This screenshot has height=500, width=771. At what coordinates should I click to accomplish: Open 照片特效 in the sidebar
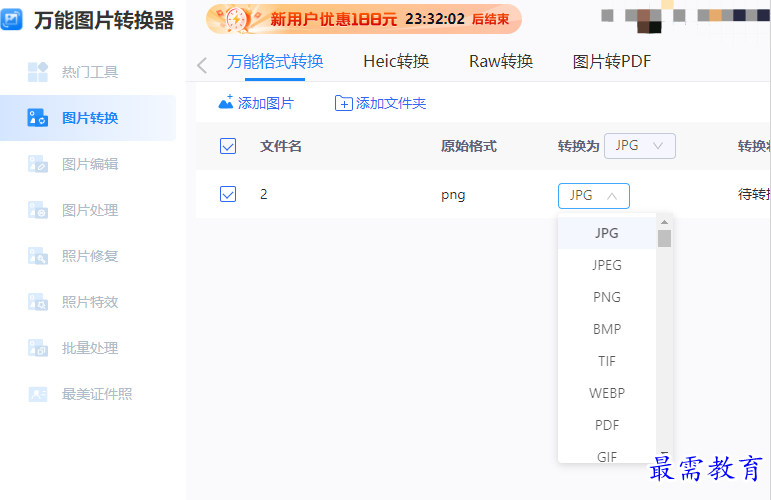(88, 302)
